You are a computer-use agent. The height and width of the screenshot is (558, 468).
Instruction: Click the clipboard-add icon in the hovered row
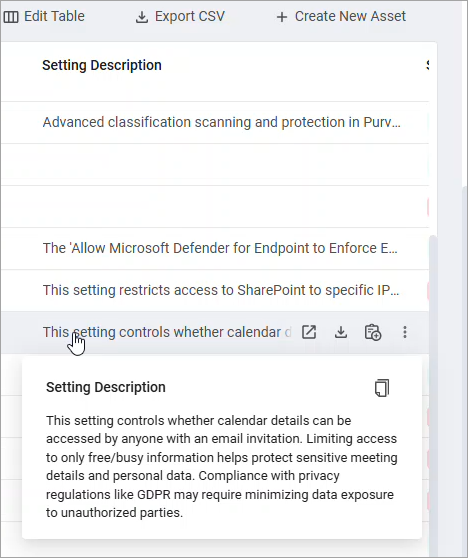coord(373,332)
